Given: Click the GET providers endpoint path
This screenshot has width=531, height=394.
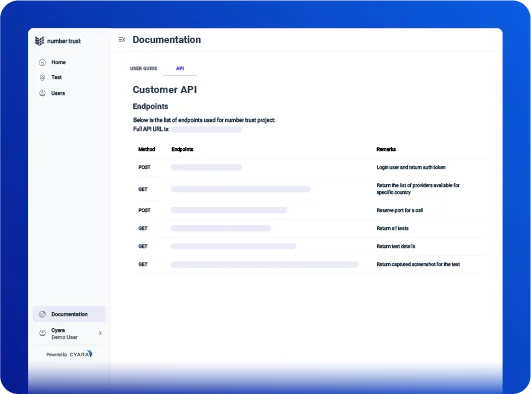Looking at the screenshot, I should tap(240, 189).
